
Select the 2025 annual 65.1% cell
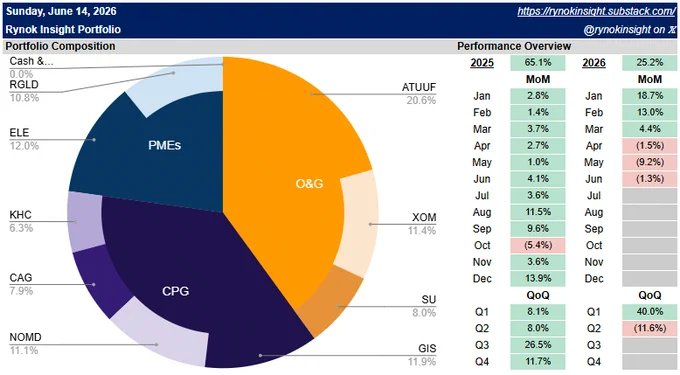[538, 63]
